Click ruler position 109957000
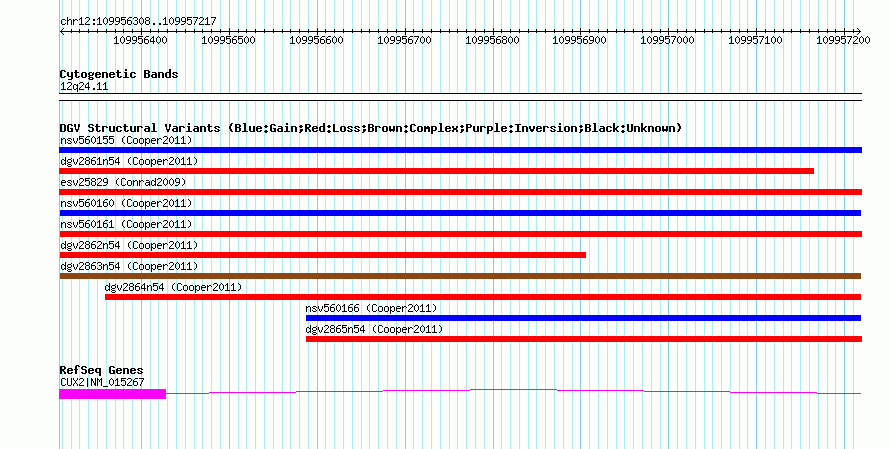Screen dimensions: 890x449 tap(668, 40)
